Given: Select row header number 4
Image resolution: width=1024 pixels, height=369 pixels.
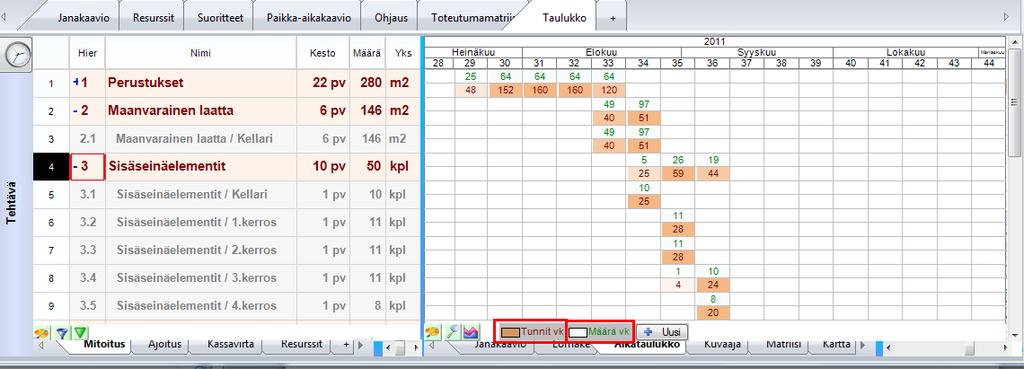Looking at the screenshot, I should click(x=51, y=167).
